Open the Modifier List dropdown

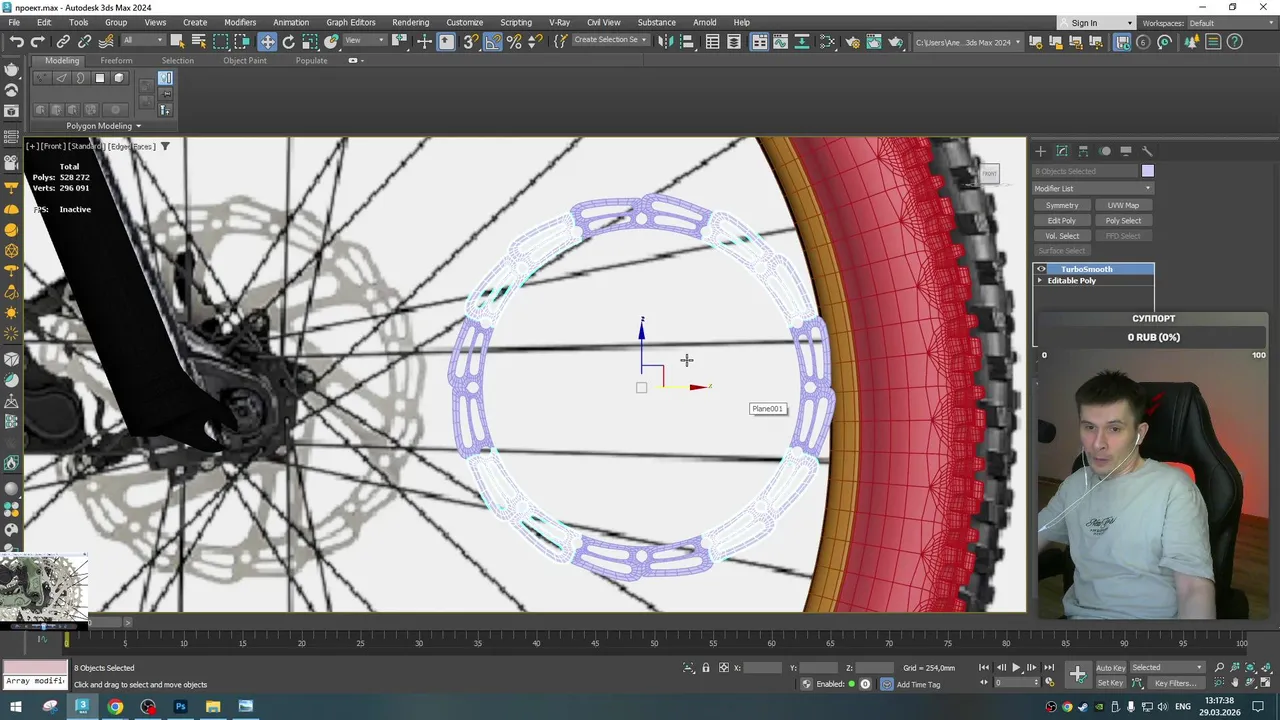[x=1093, y=188]
